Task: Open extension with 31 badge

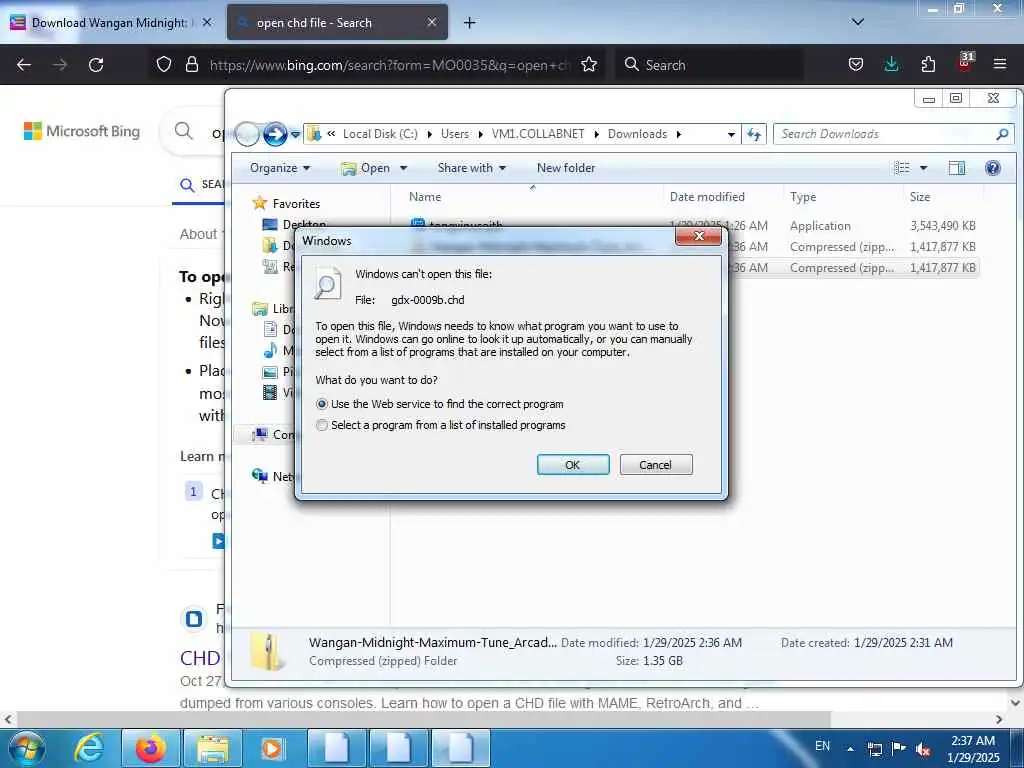Action: [x=965, y=62]
